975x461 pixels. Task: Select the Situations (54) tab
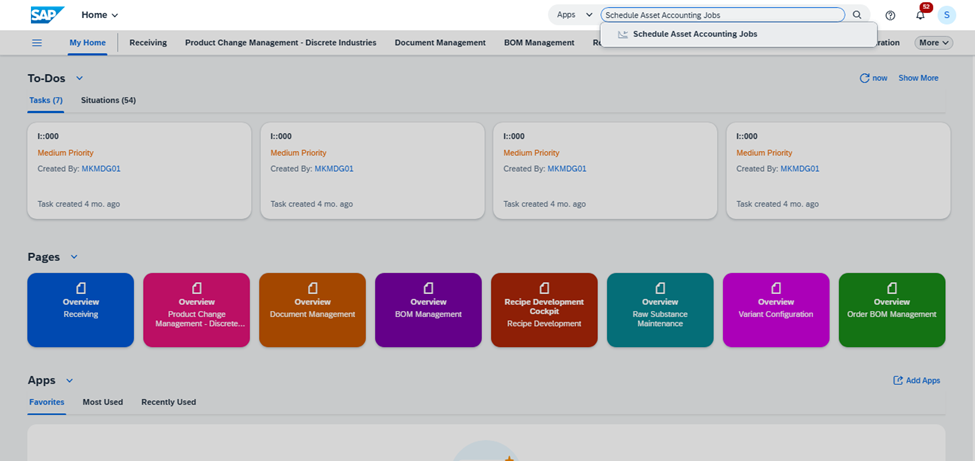click(x=108, y=100)
